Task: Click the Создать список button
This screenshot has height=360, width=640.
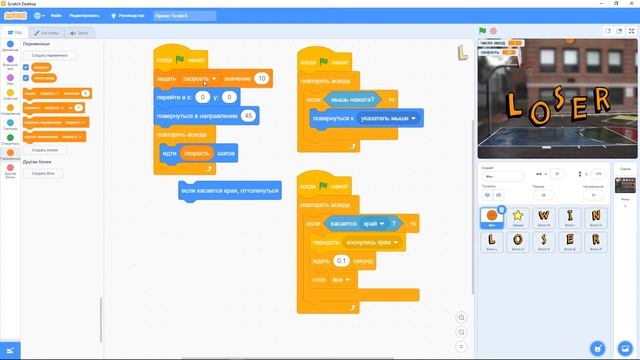Action: click(x=45, y=150)
